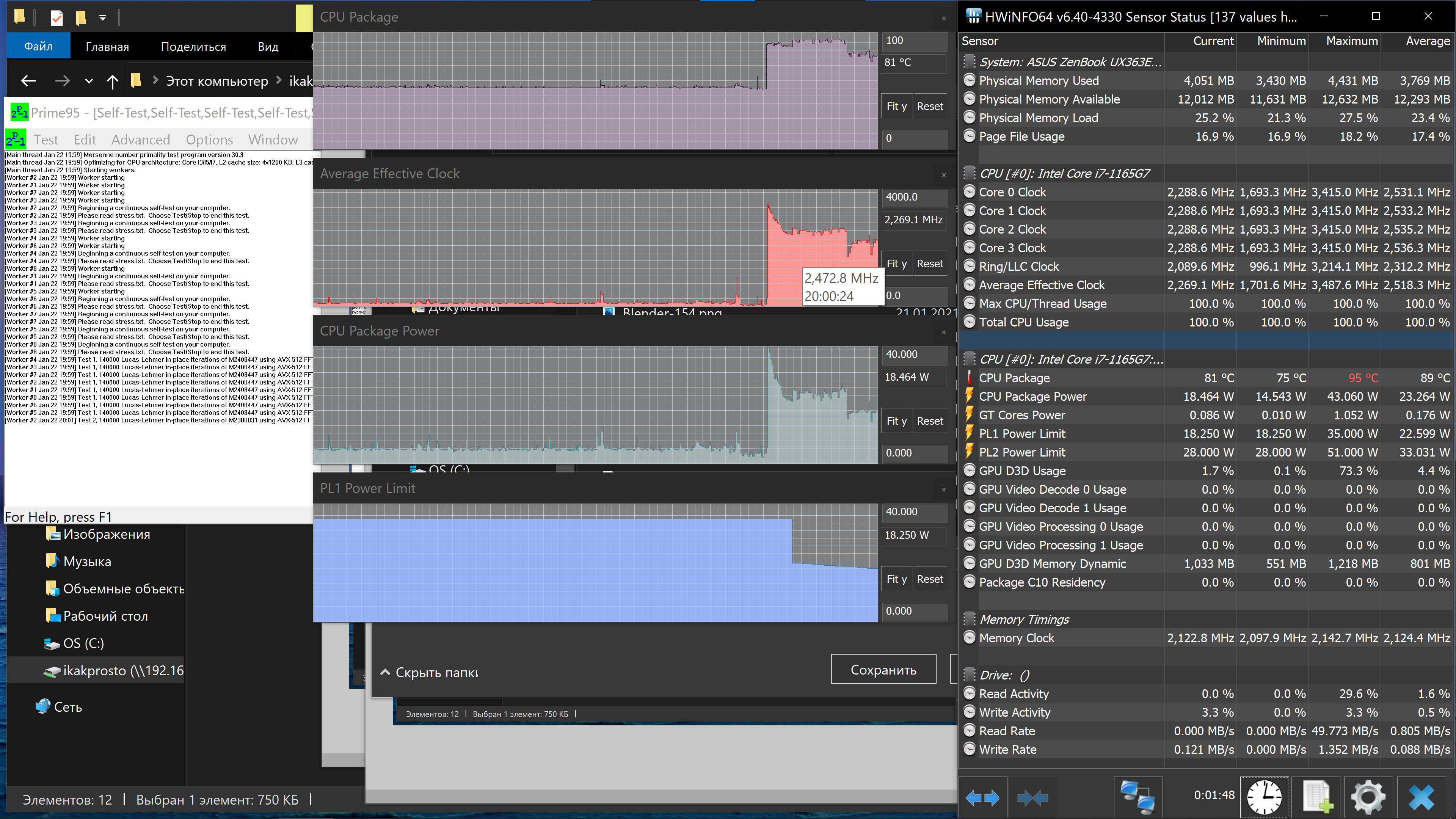Open Prime95 Test menu

point(46,140)
